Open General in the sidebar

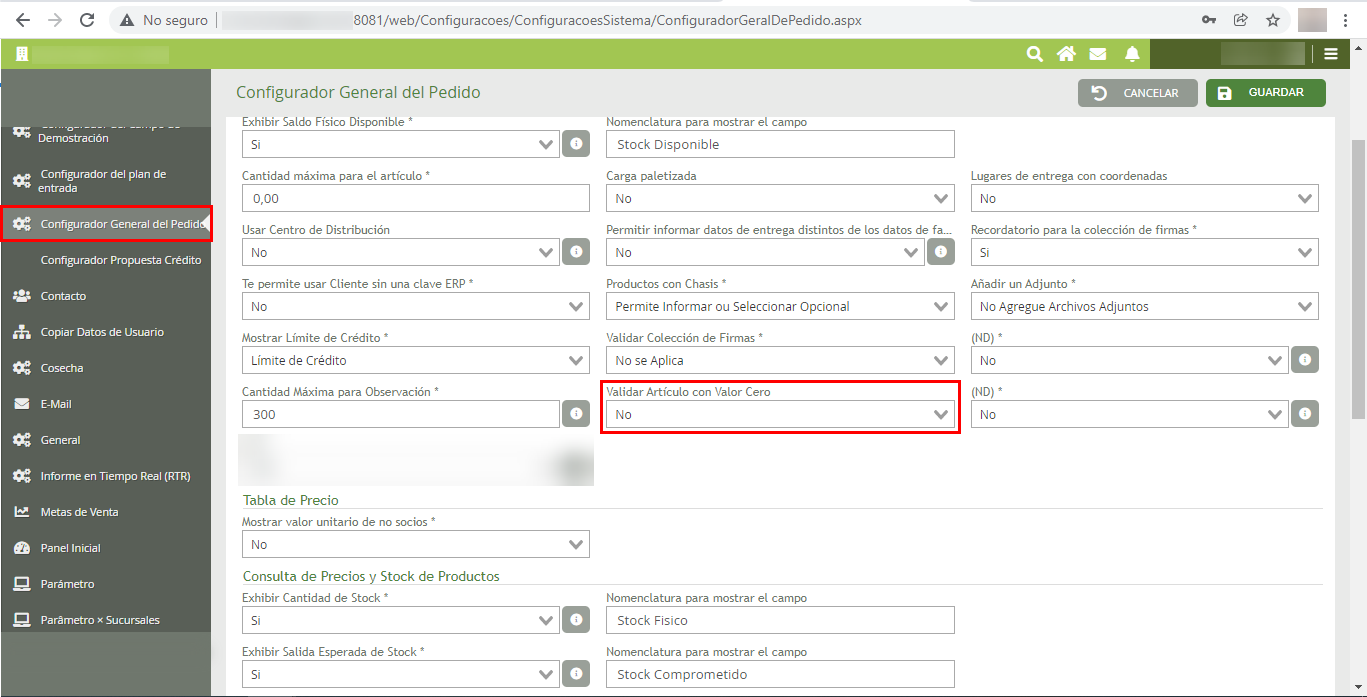(x=105, y=440)
